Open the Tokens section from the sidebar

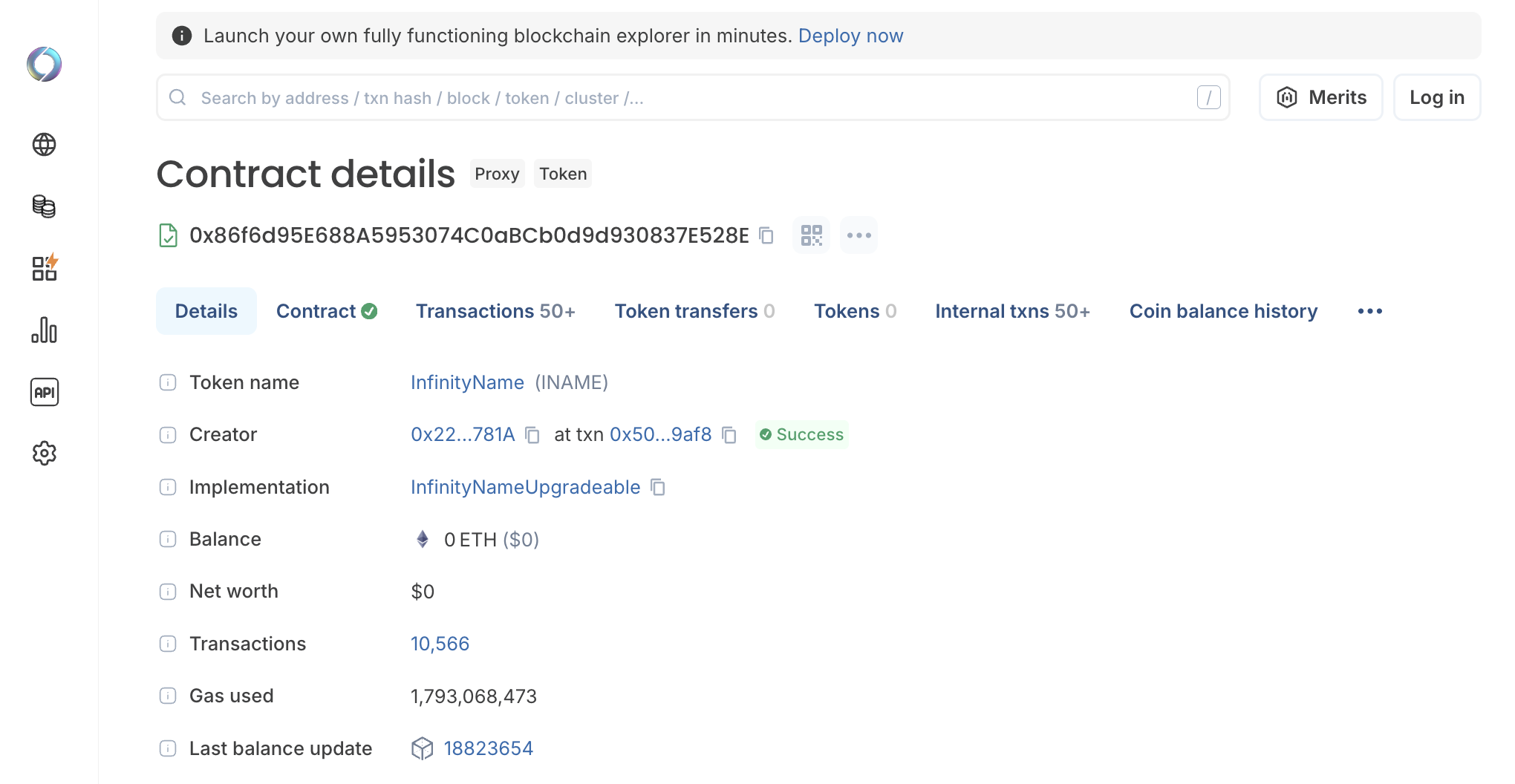44,207
